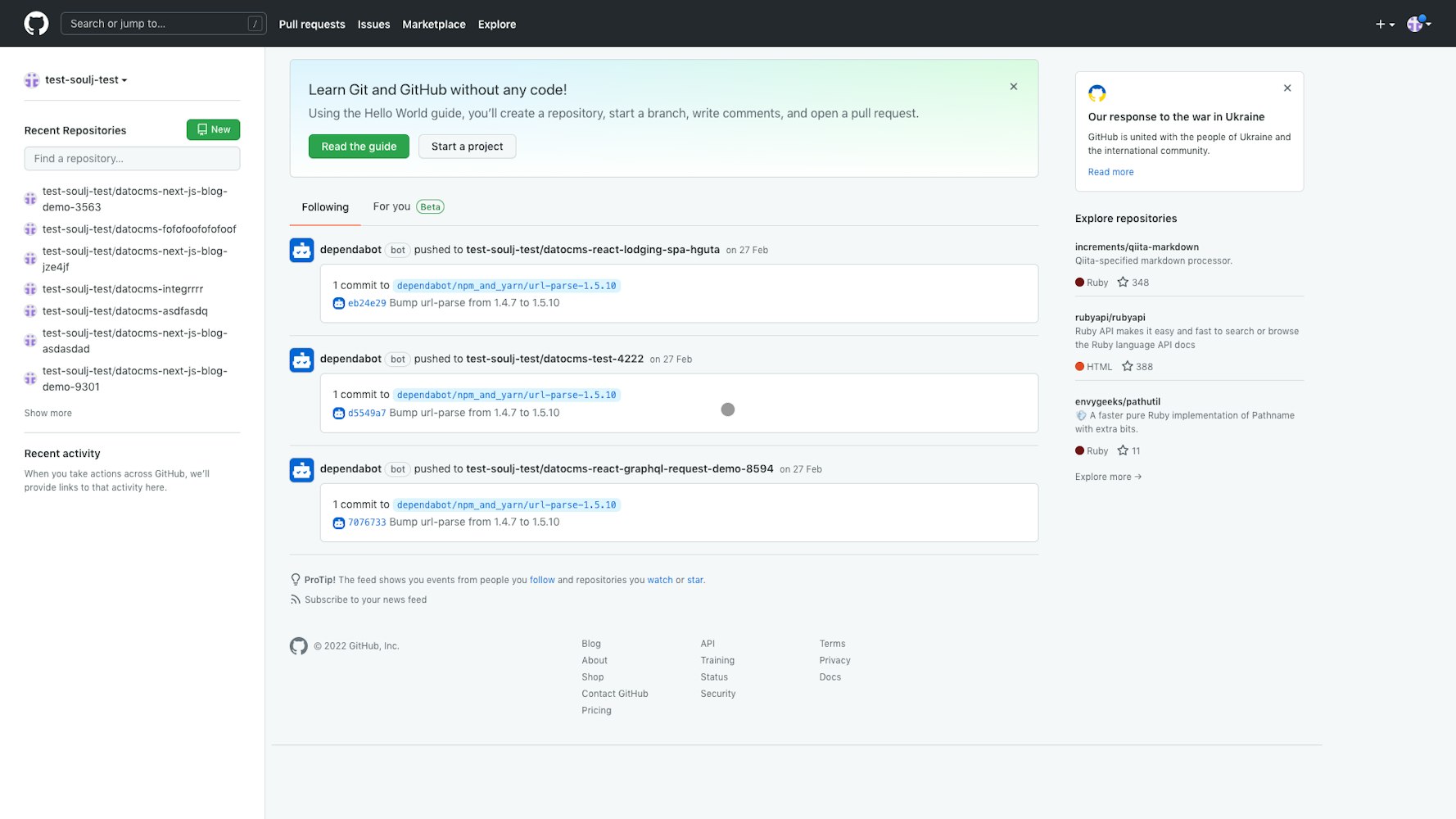Open datocms-next-js-blog-demo-9301 repository

135,378
